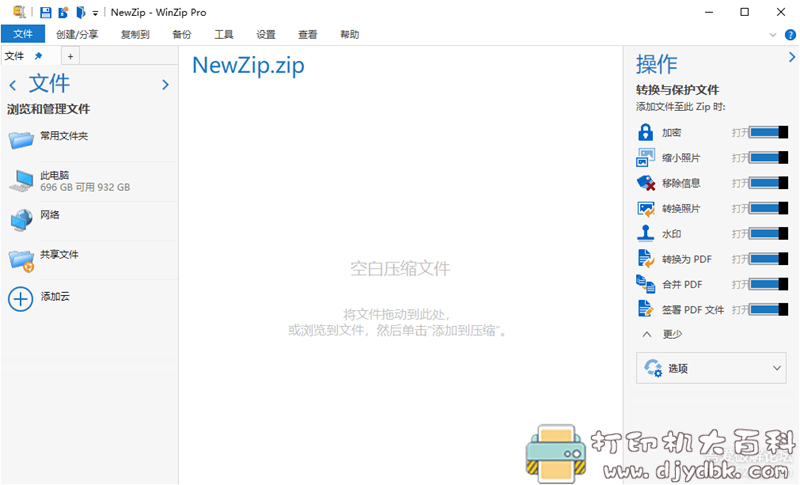Expand the ribbon using the chevron near help

(x=773, y=35)
